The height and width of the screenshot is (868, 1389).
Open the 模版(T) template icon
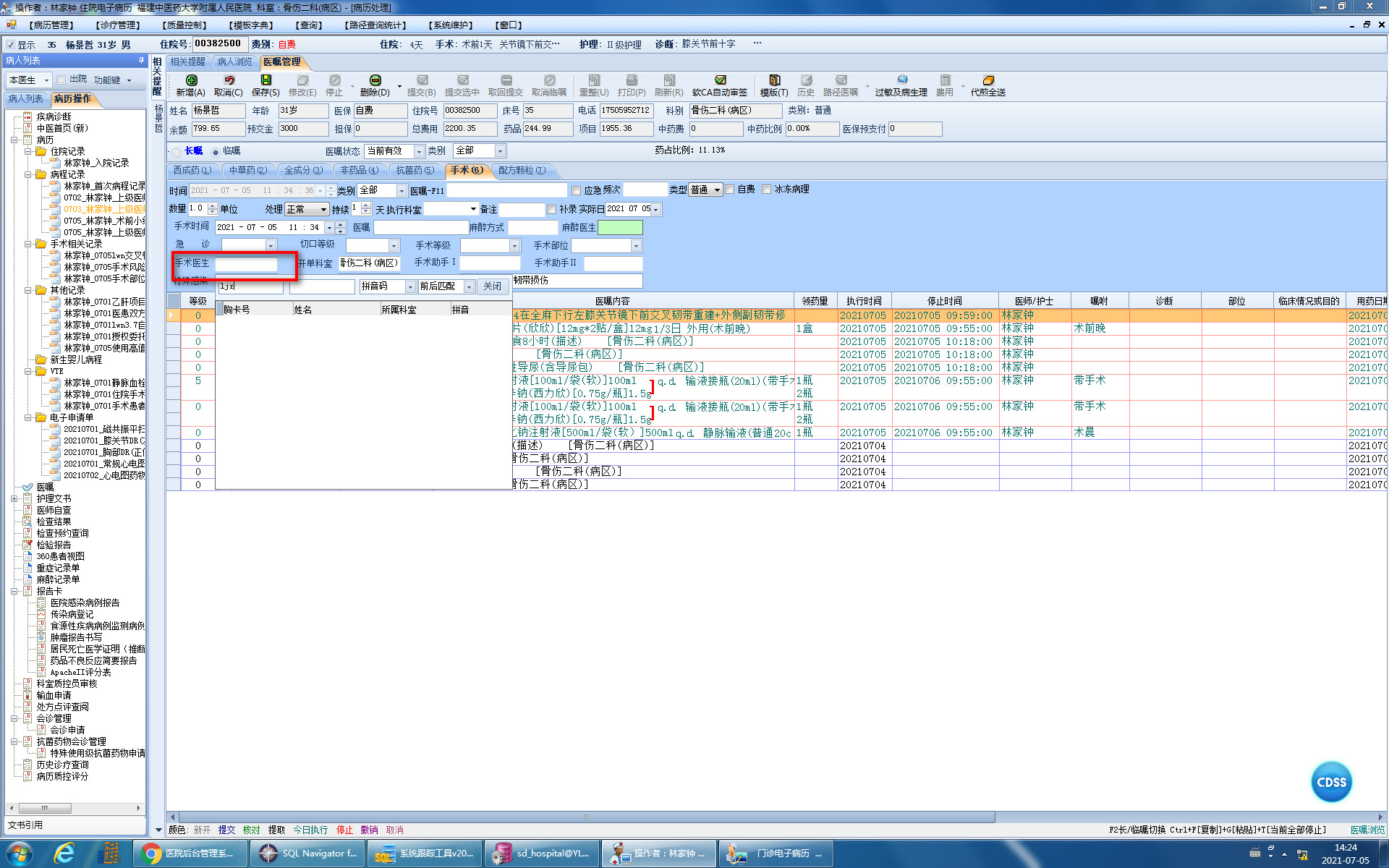pos(774,80)
